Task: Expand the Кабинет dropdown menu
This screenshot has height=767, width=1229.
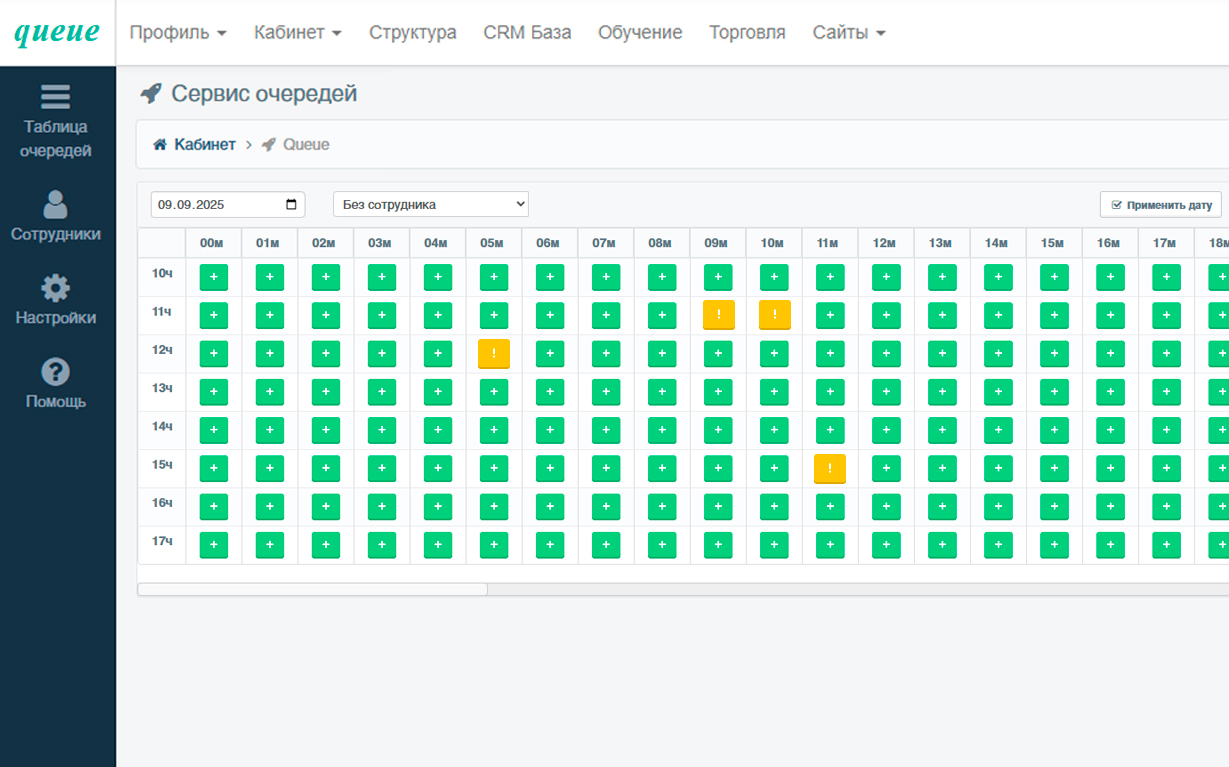Action: [298, 33]
